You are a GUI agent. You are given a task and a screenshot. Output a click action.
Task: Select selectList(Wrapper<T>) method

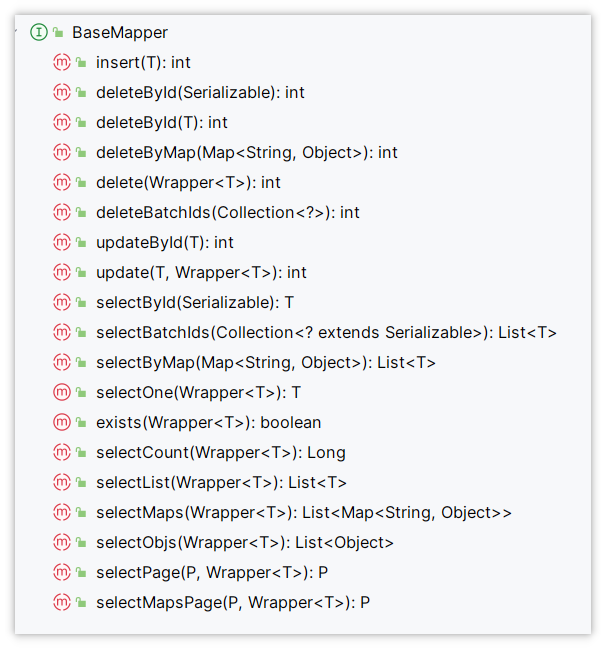(221, 482)
